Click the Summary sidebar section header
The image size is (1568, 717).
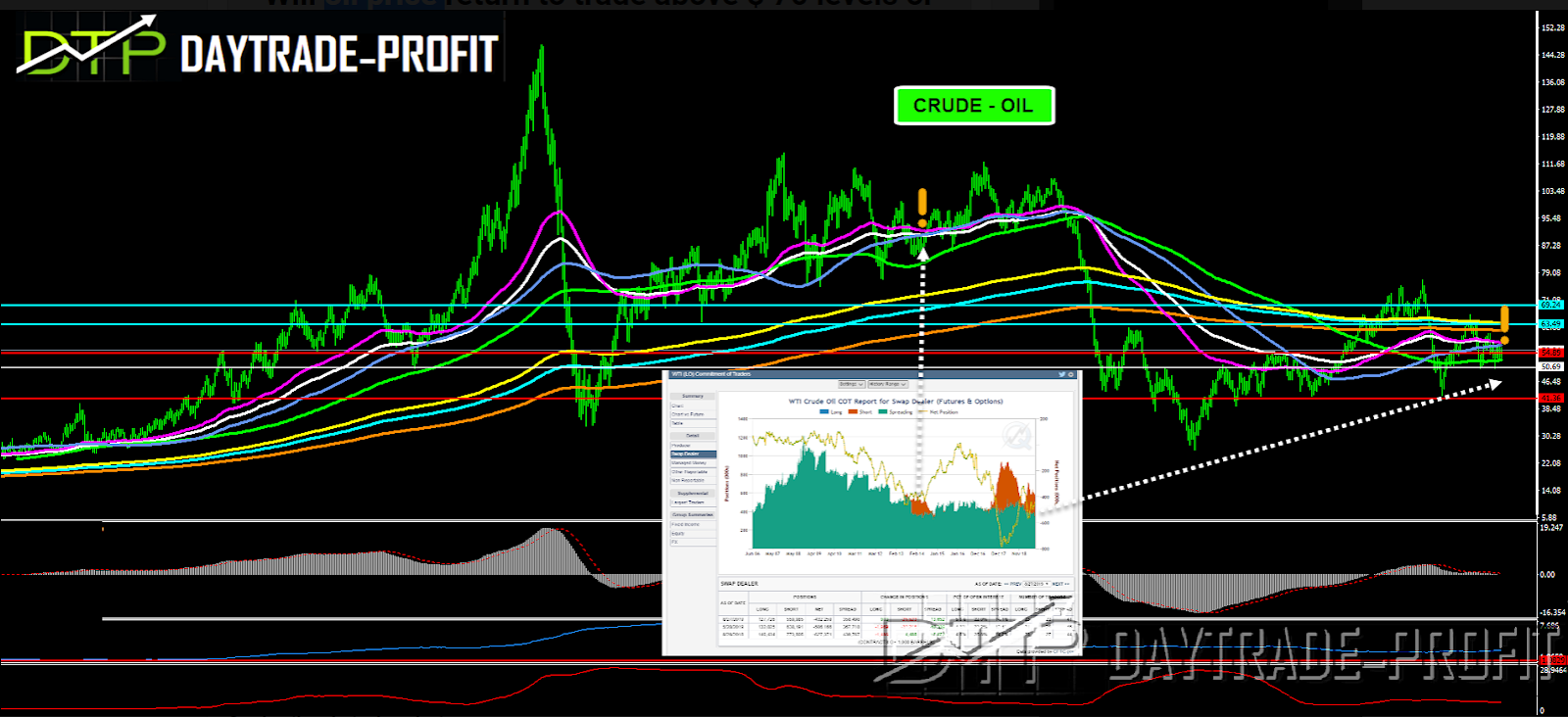click(693, 396)
